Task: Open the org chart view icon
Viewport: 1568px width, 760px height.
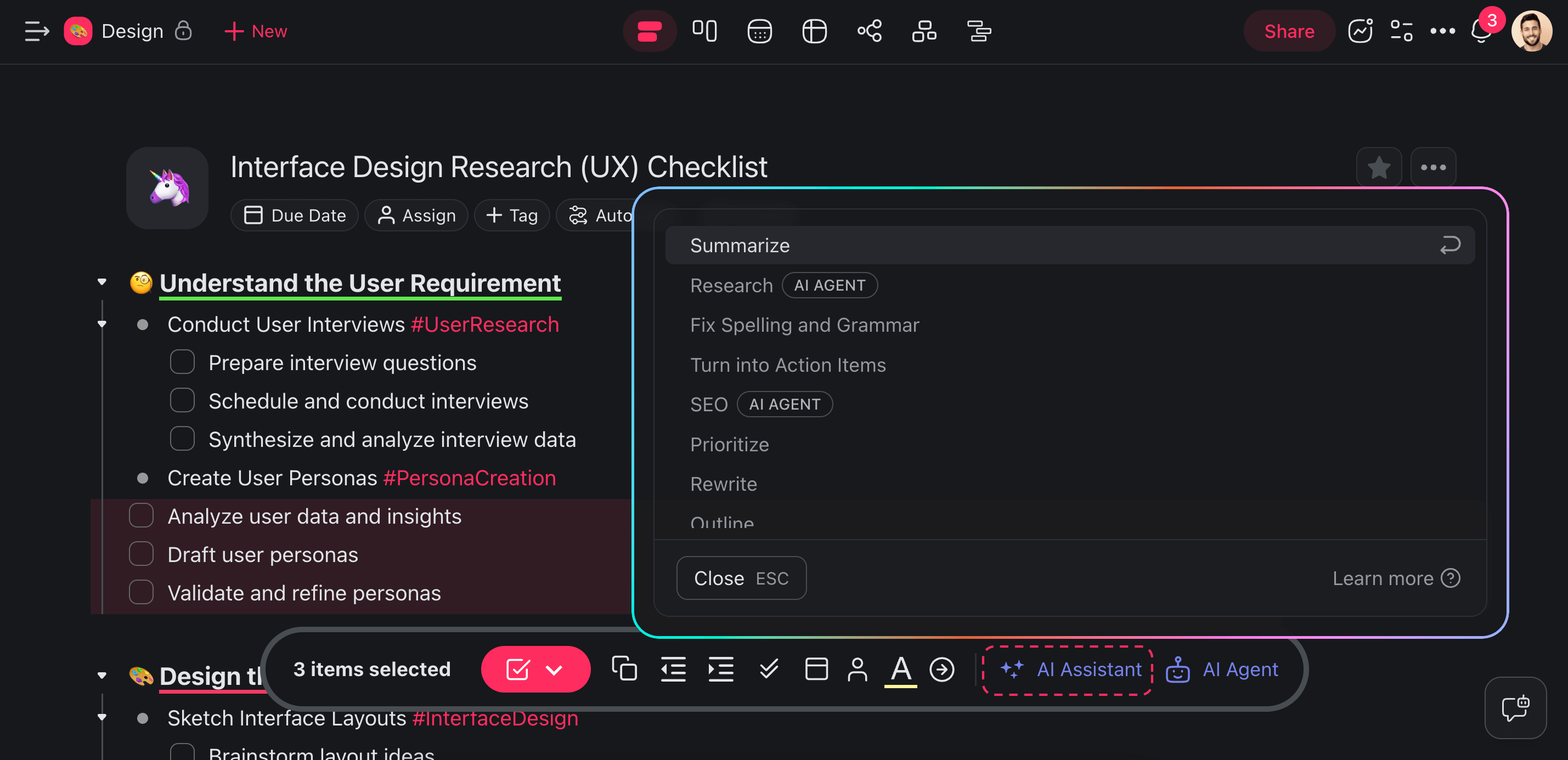Action: pos(923,31)
